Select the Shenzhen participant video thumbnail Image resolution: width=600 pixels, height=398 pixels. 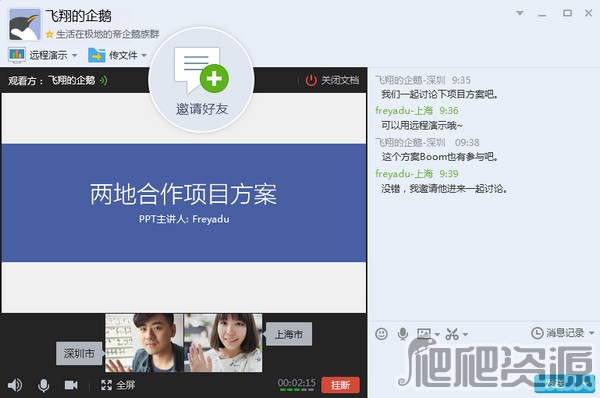[144, 343]
